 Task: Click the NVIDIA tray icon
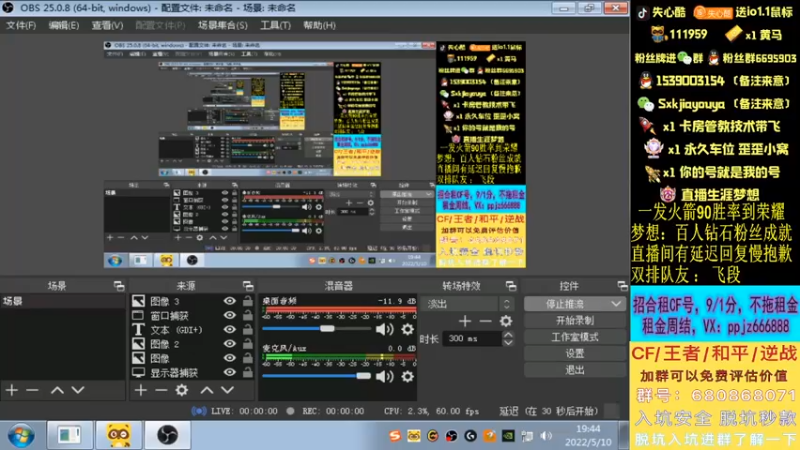(x=508, y=436)
